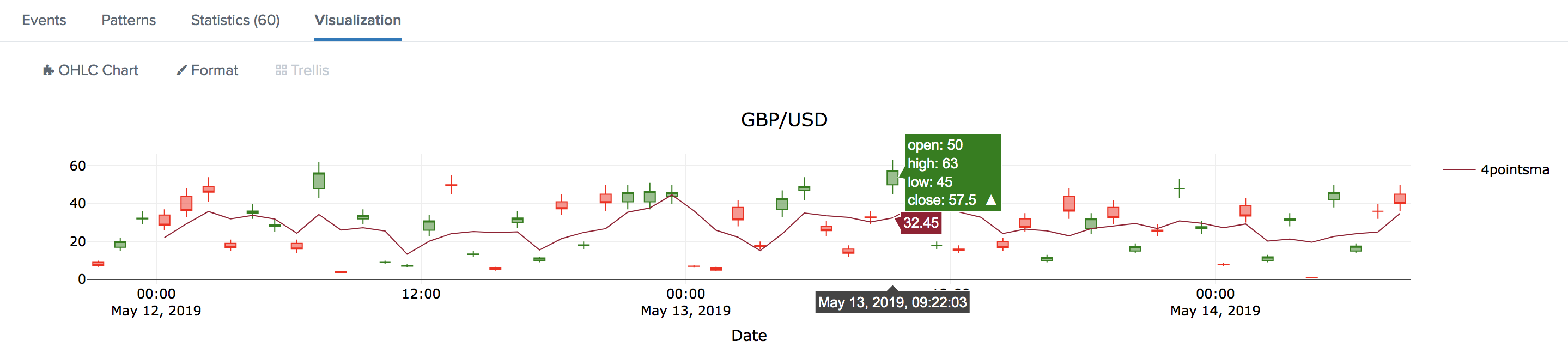Click the green tooltip box showing close: 57.5
This screenshot has width=1568, height=353.
[952, 172]
